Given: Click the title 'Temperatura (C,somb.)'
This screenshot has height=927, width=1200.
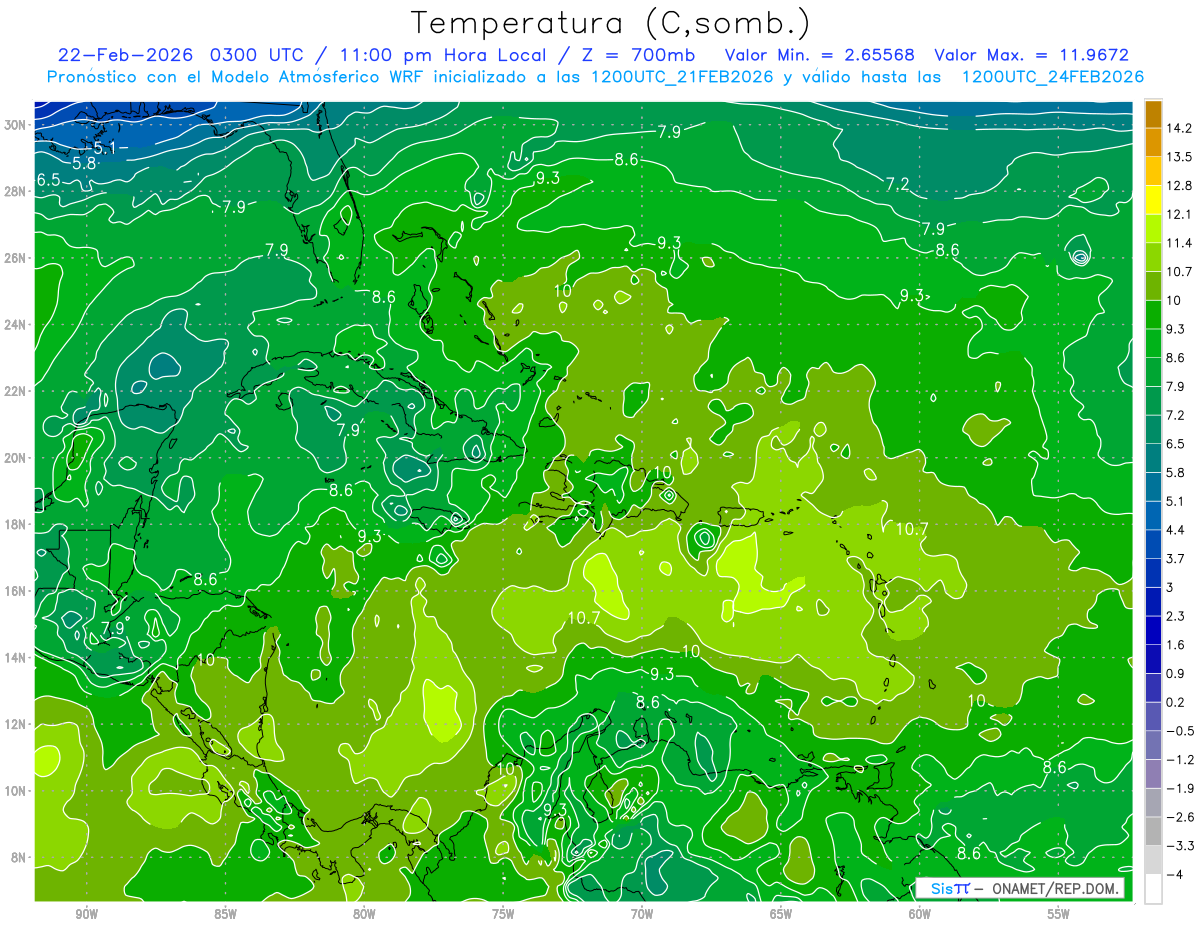Looking at the screenshot, I should (612, 23).
